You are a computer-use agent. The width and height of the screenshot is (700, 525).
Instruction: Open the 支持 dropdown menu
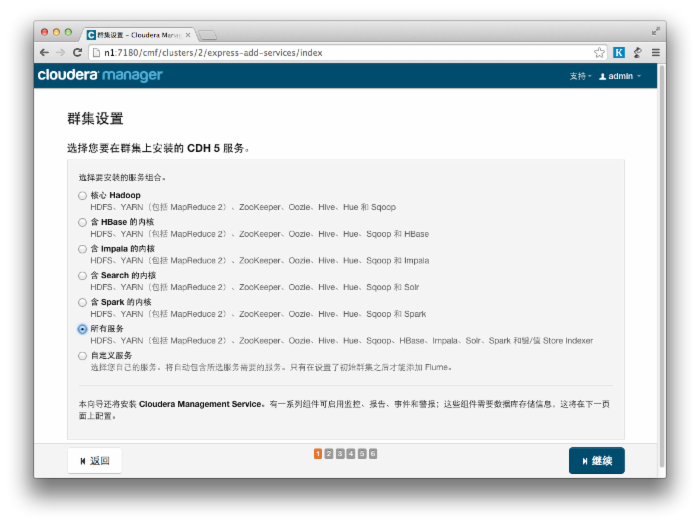pos(580,76)
